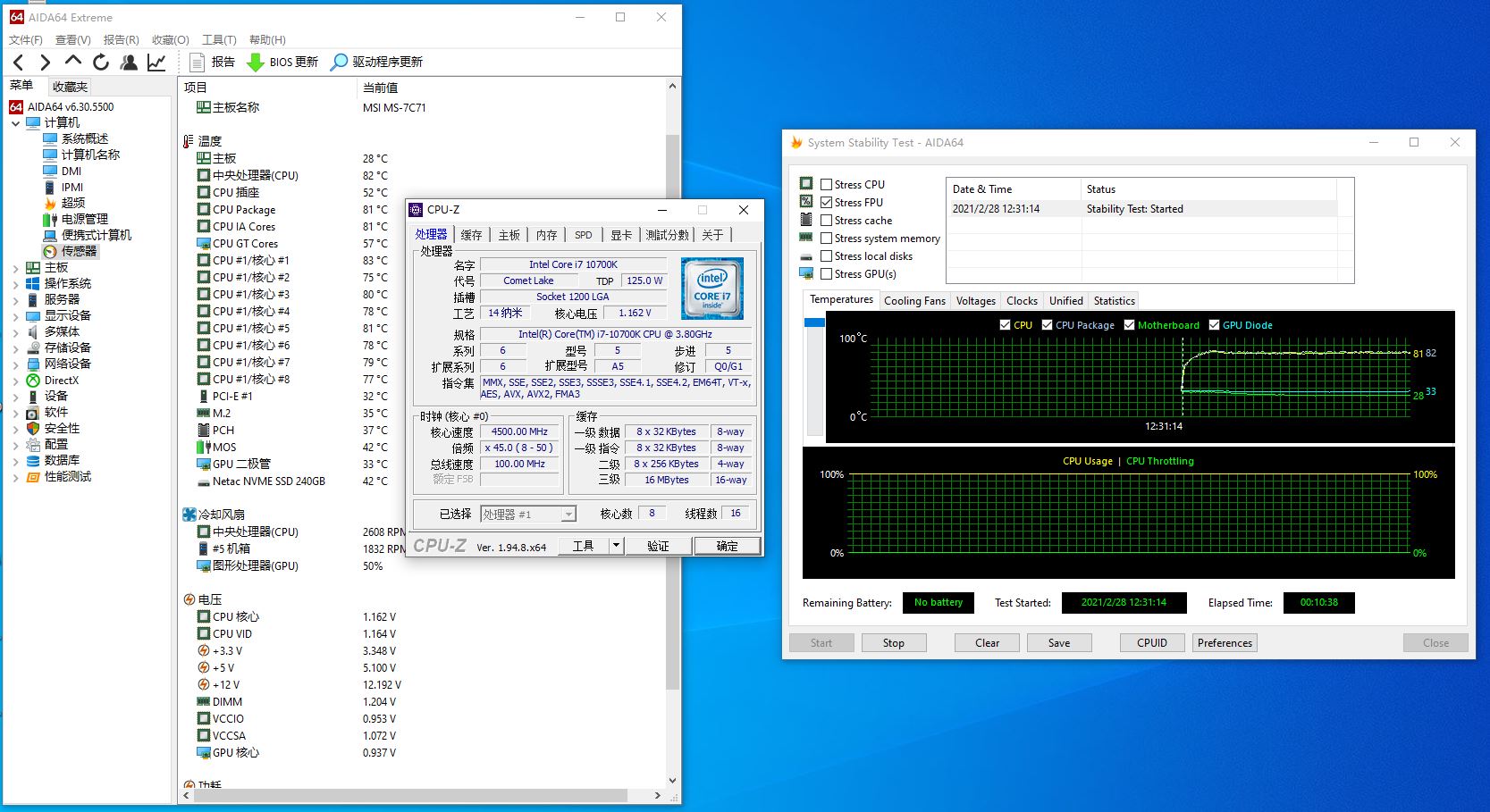The width and height of the screenshot is (1490, 812).
Task: Enable the Stress CPU checkbox
Action: pyautogui.click(x=827, y=185)
